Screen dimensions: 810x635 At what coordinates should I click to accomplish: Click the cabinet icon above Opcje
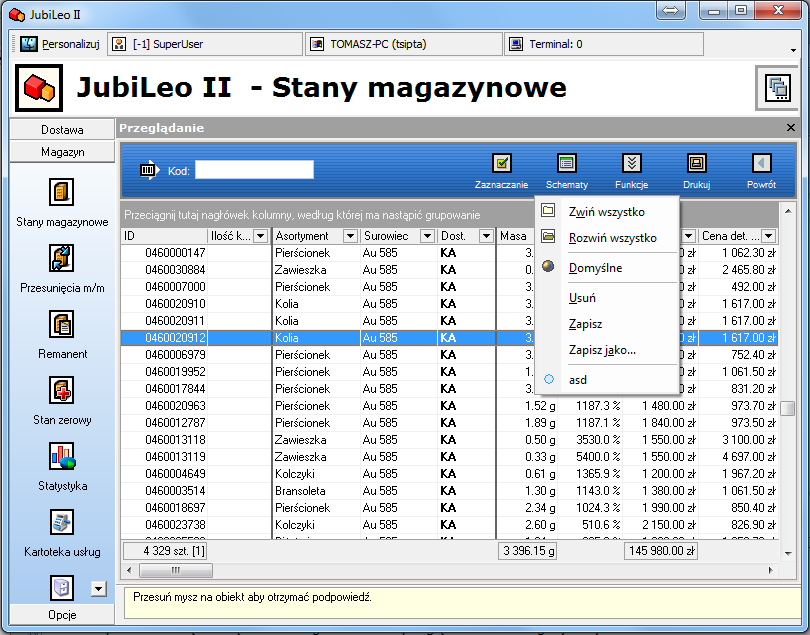62,588
